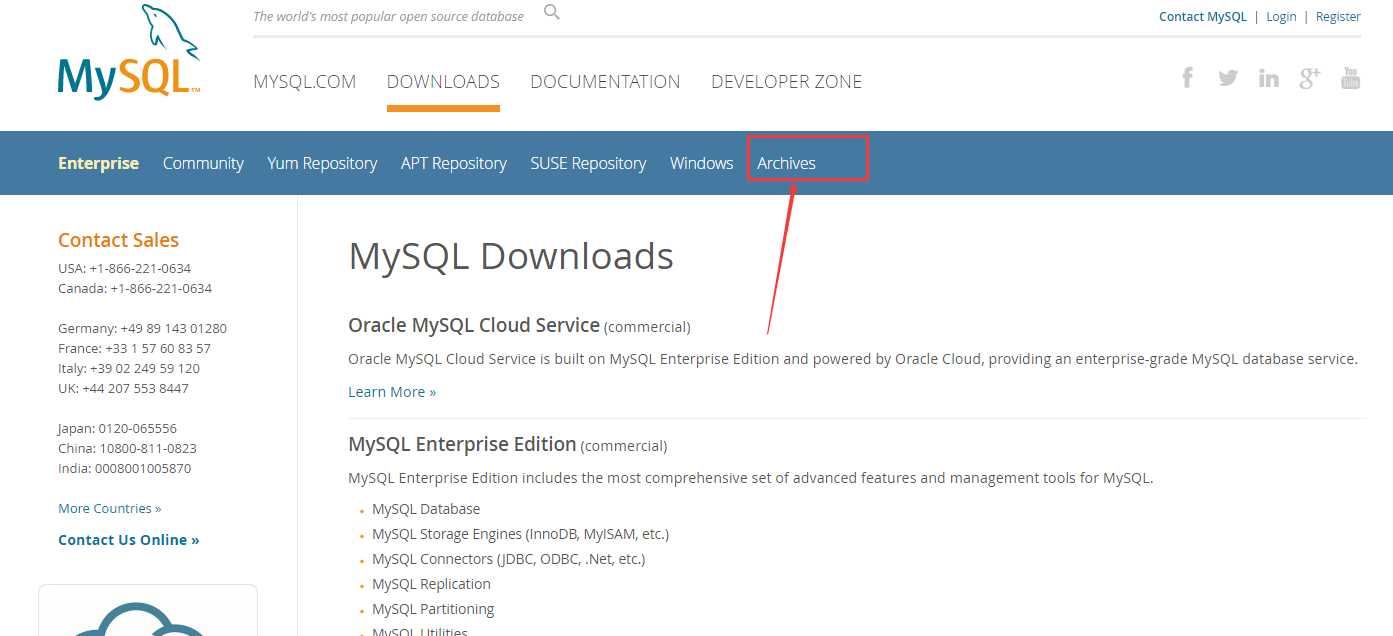Screen dimensions: 1393x636
Task: Open the APT Repository tab
Action: (454, 163)
